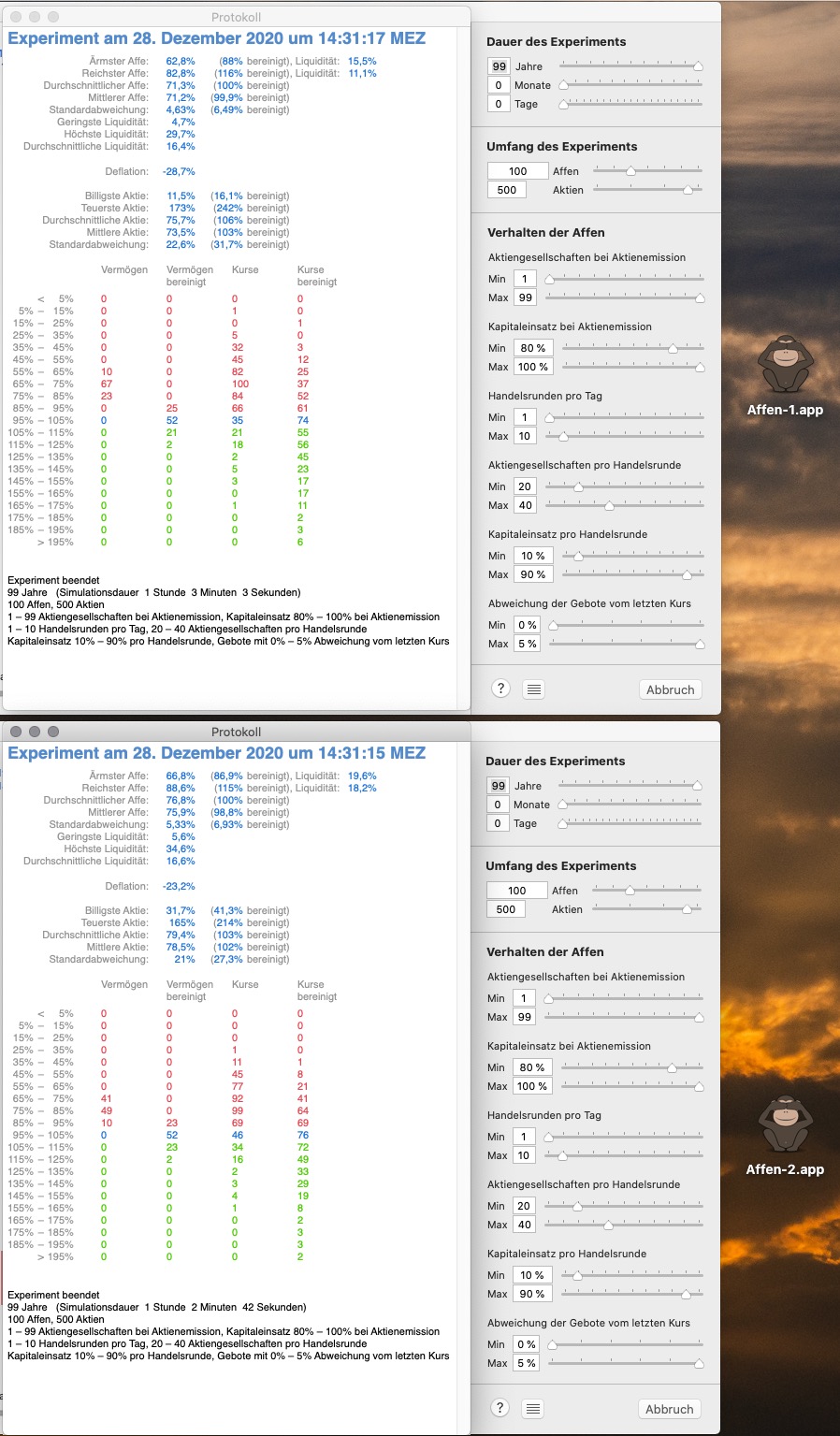Click upper panel's Aktiengesellschaften bei Aktienemission Max field

click(525, 297)
